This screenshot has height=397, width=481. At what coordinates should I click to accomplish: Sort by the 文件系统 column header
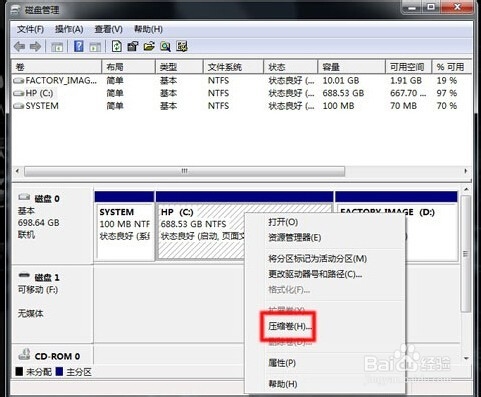pyautogui.click(x=233, y=67)
